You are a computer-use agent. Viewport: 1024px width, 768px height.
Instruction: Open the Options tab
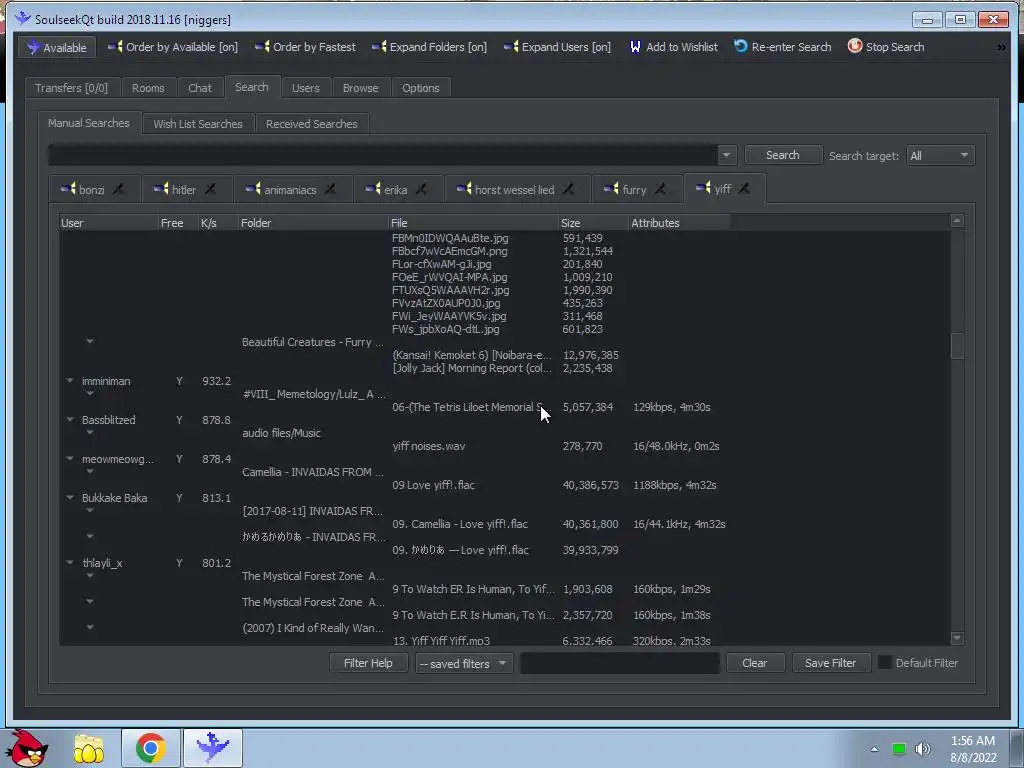click(421, 88)
